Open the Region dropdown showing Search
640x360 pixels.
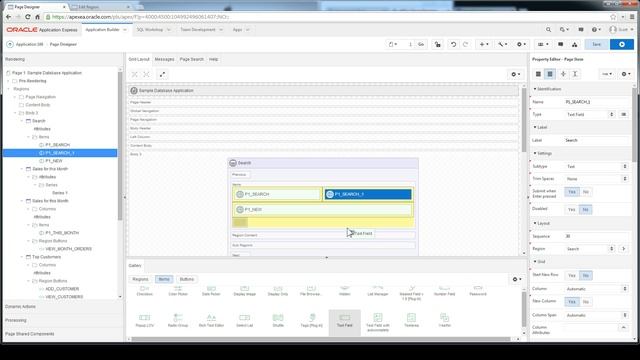pos(590,249)
